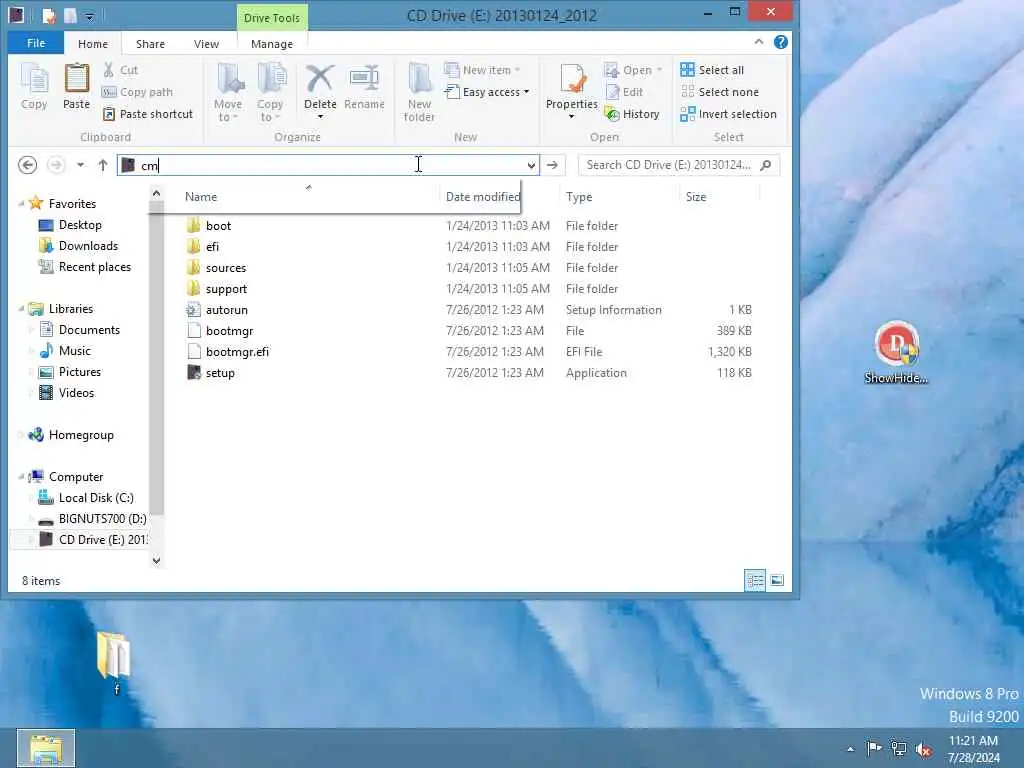The image size is (1024, 768).
Task: Open the Move to menu
Action: (228, 92)
